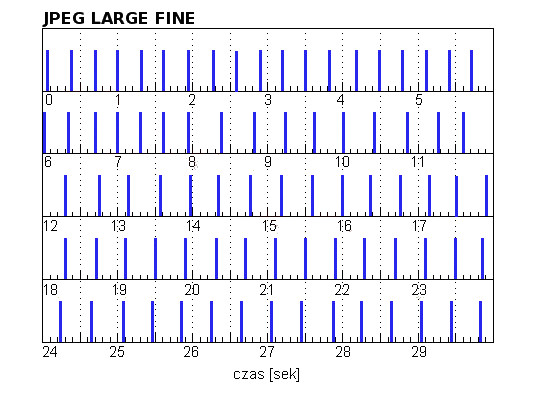Click the JPEG LARGE FINE title
The height and width of the screenshot is (398, 538).
[119, 18]
